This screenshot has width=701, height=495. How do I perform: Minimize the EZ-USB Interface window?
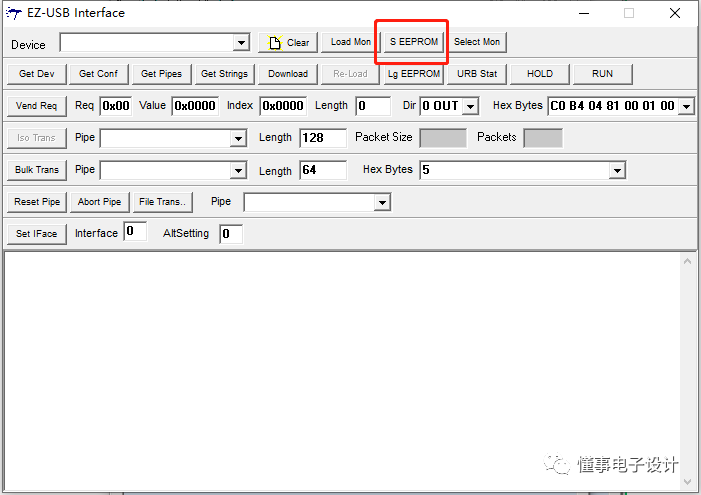tap(584, 13)
